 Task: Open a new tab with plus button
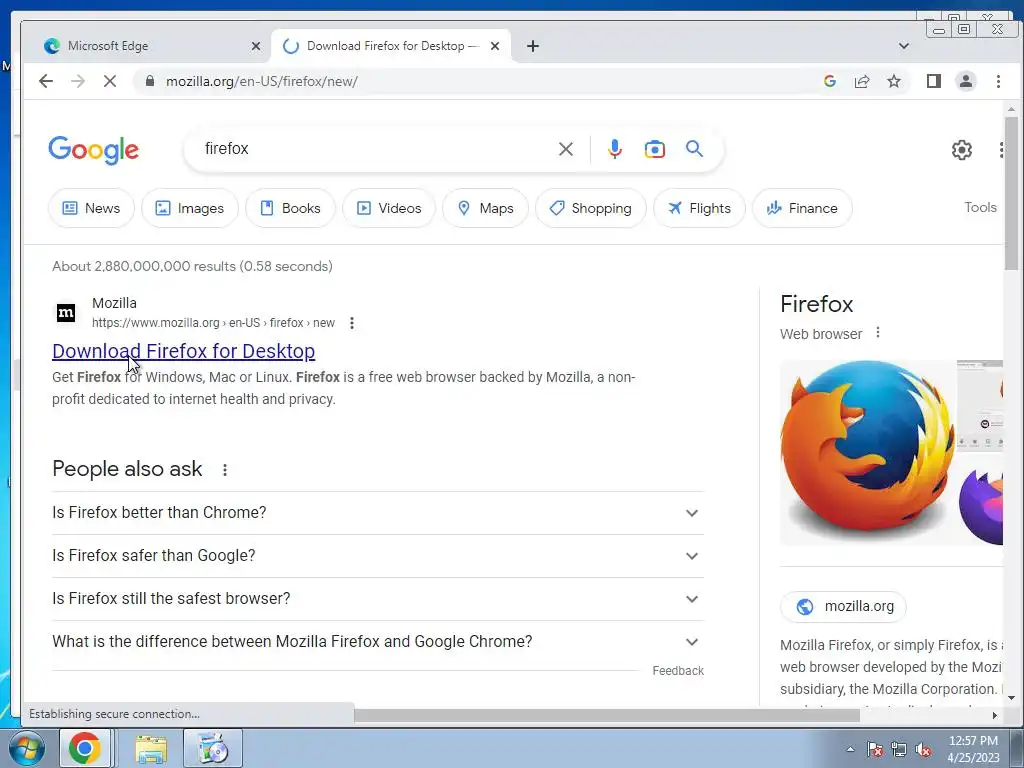click(x=533, y=46)
